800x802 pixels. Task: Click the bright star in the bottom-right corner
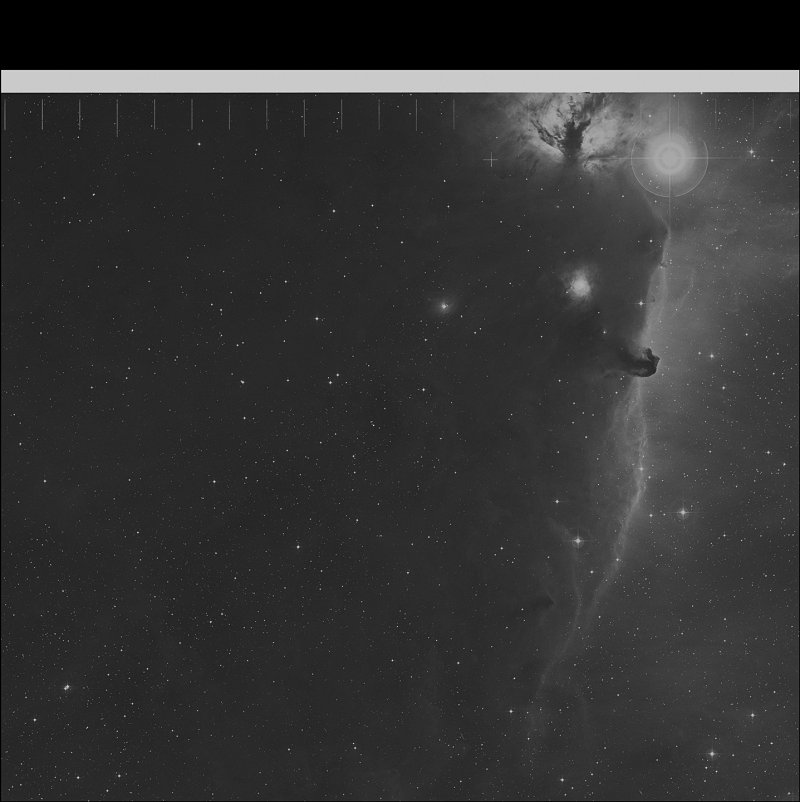point(711,753)
